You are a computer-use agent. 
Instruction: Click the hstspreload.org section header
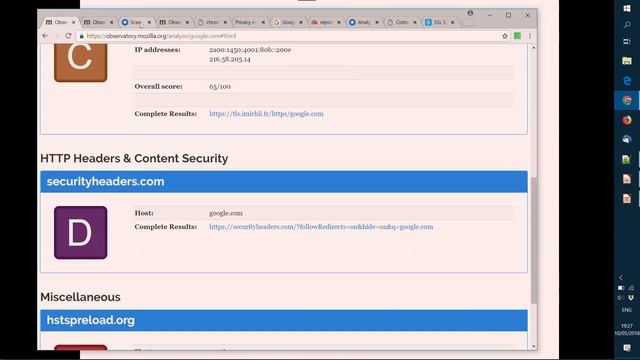point(284,320)
